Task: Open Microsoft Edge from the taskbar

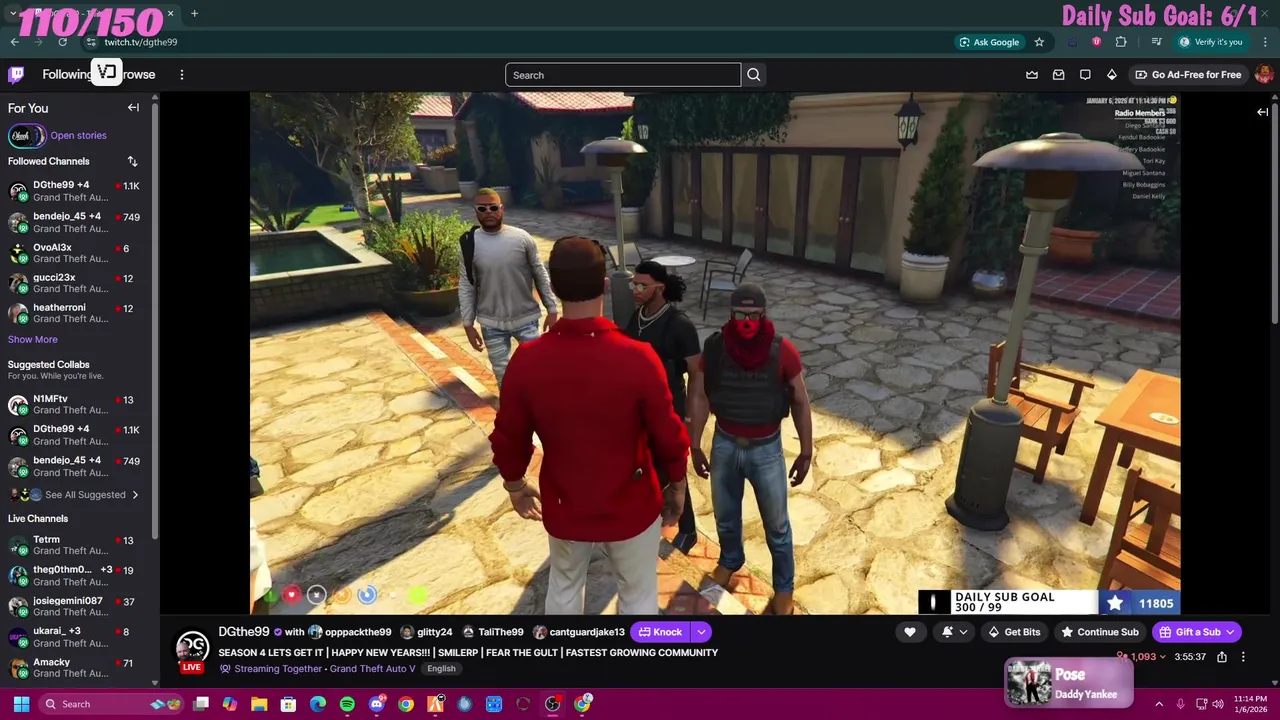Action: pos(318,704)
